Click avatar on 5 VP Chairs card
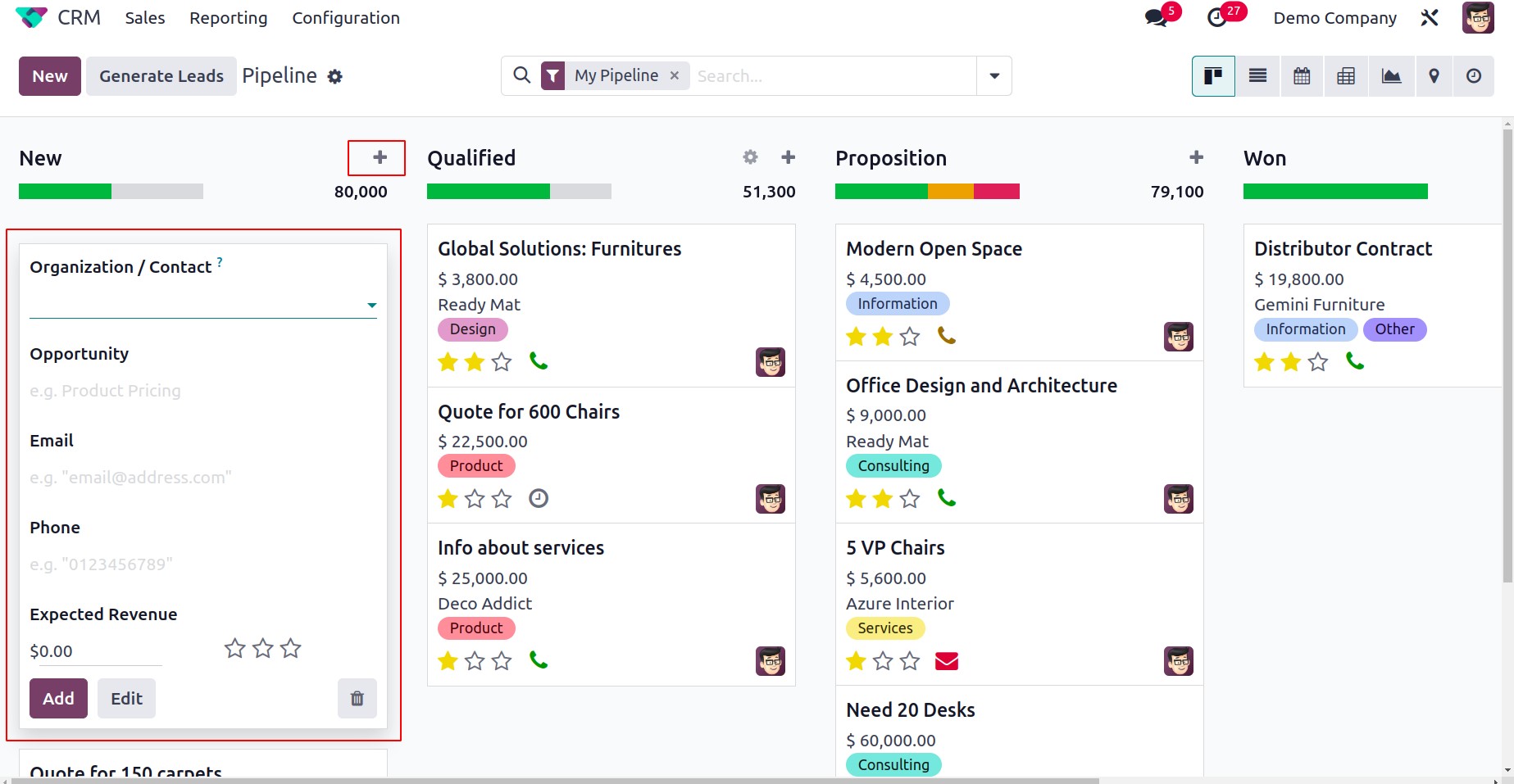 click(1179, 661)
